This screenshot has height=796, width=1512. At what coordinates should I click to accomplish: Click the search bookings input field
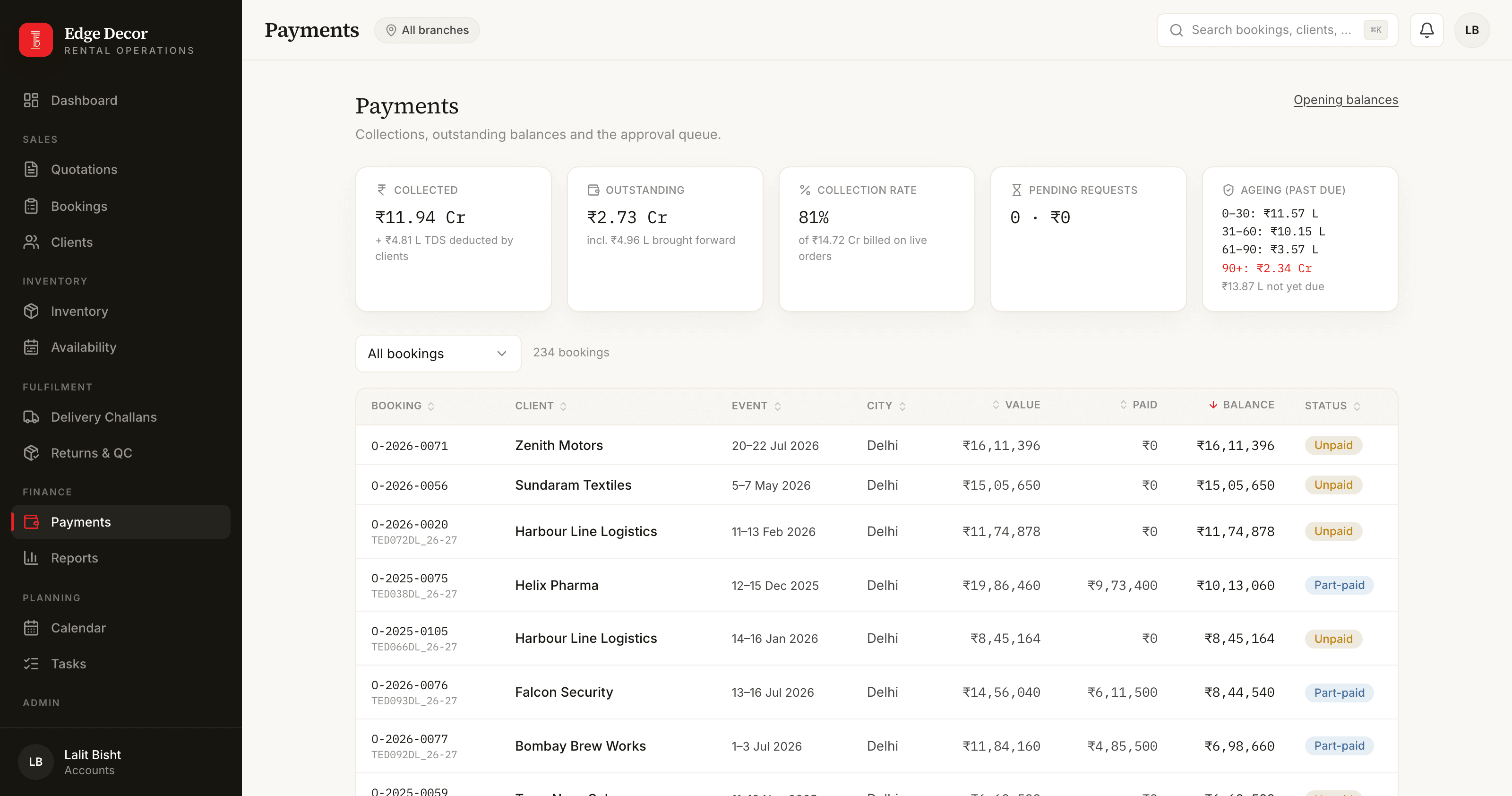coord(1277,30)
